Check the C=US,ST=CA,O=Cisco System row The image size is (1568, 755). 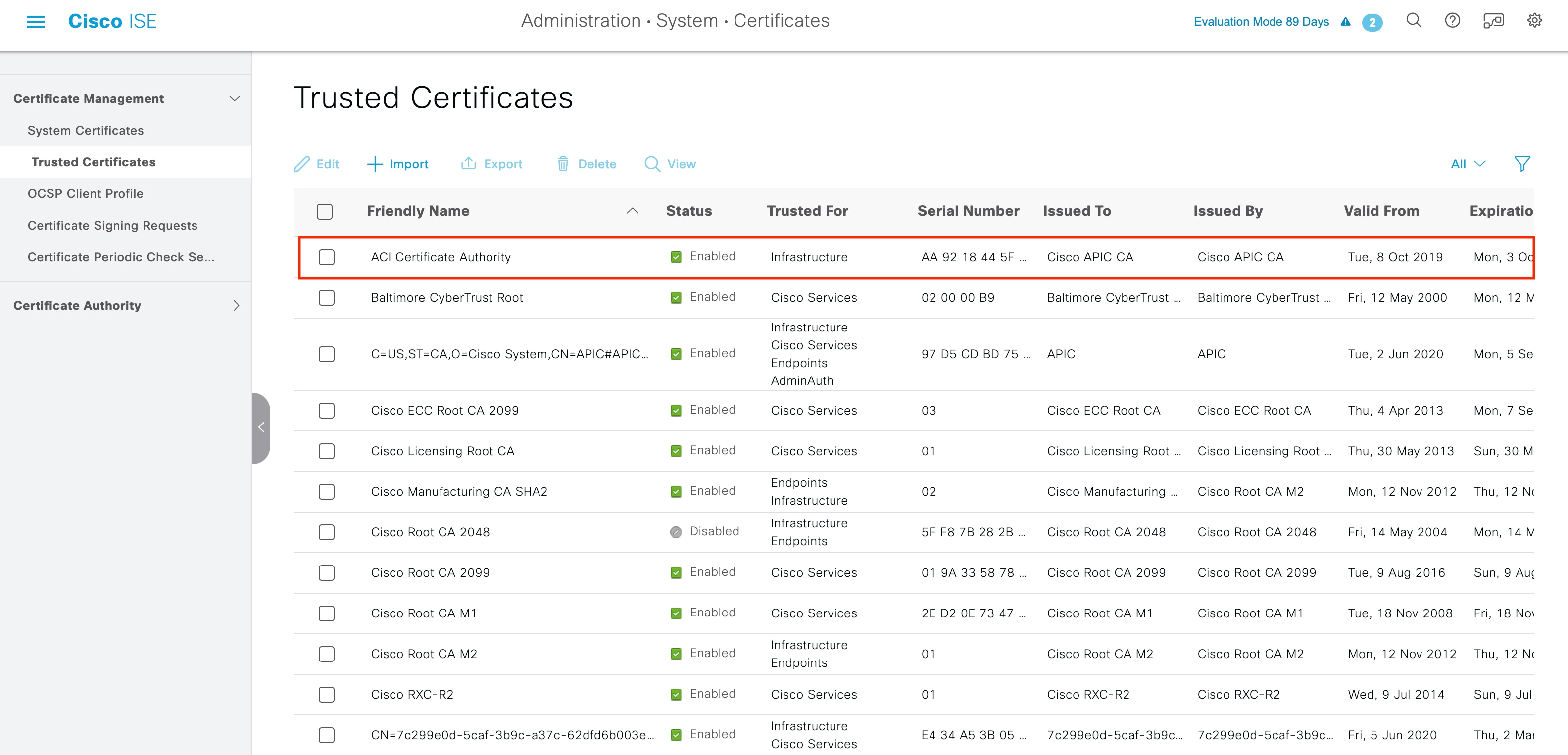[x=327, y=354]
